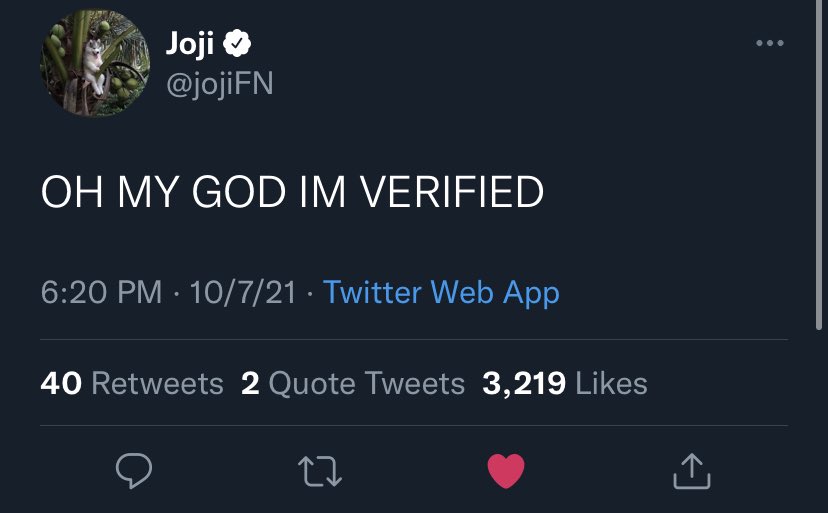Retweet this tweet using the arrows icon

point(322,472)
